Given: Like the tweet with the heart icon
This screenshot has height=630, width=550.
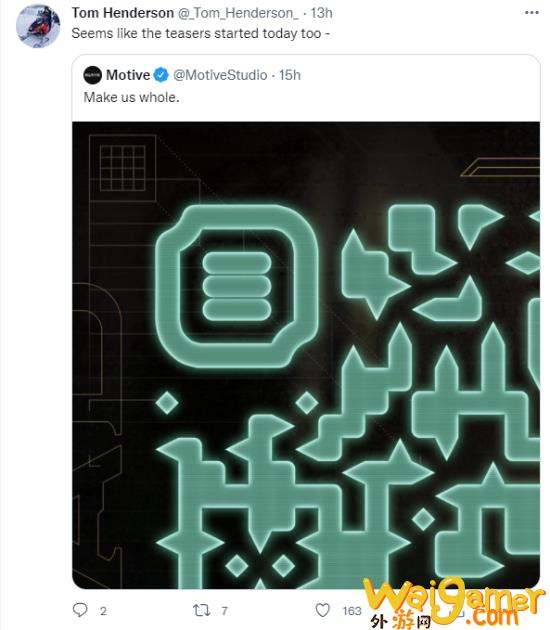Looking at the screenshot, I should (322, 610).
